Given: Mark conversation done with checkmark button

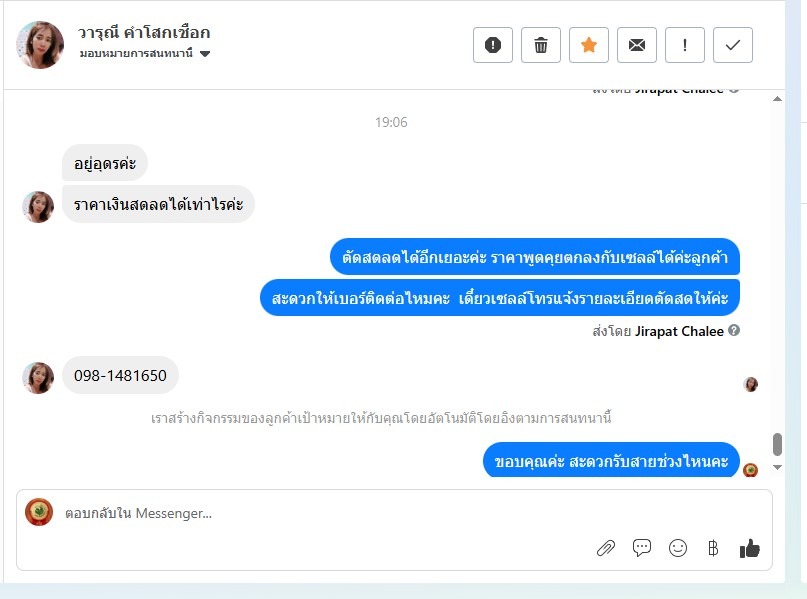Looking at the screenshot, I should pos(733,45).
